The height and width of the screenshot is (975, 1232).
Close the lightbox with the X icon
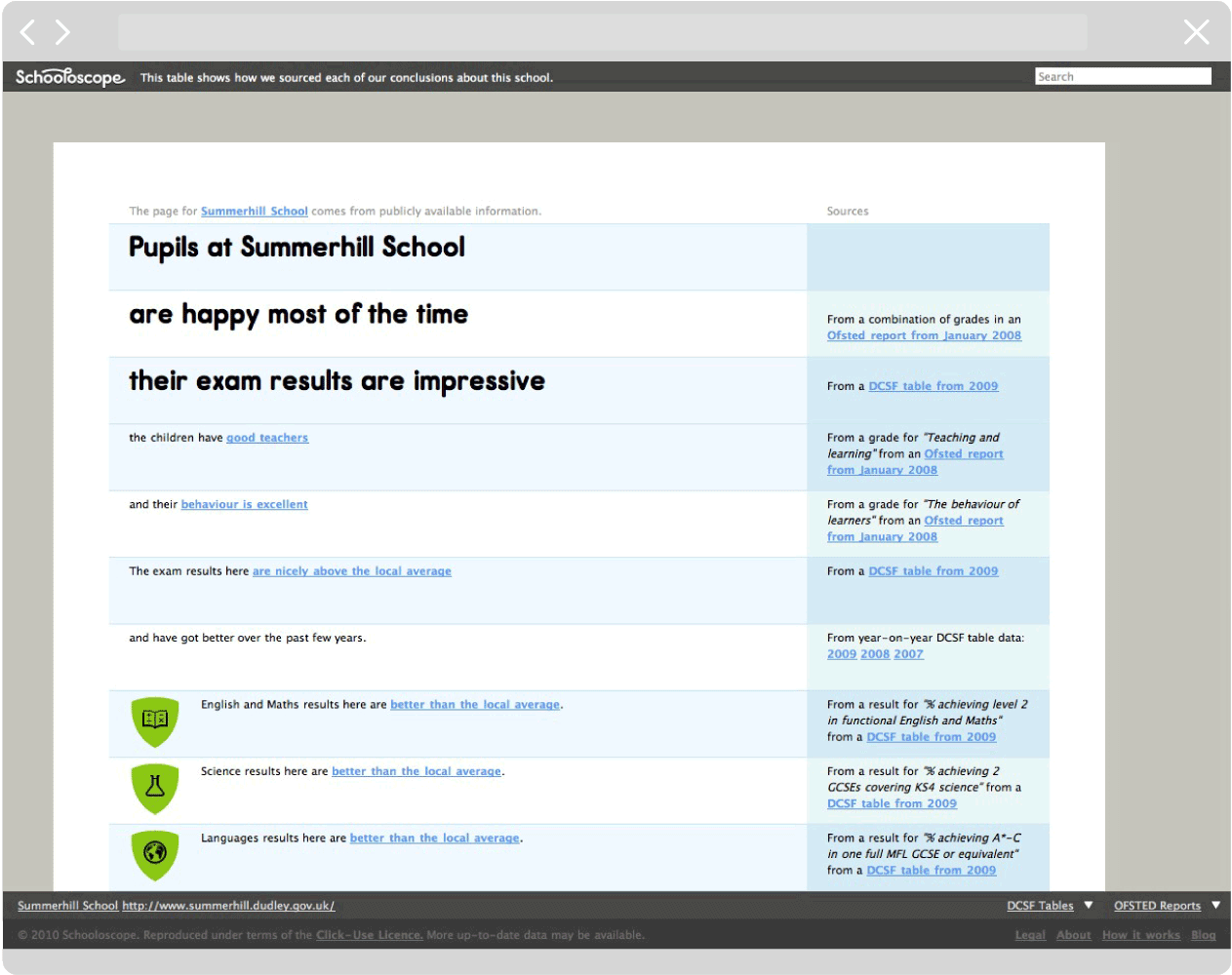1196,32
